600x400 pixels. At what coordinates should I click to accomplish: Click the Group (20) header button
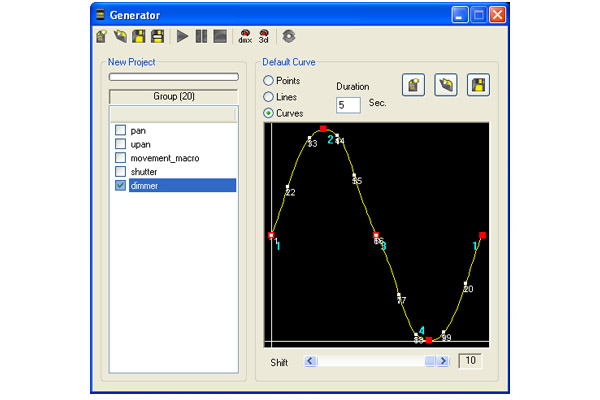click(173, 96)
